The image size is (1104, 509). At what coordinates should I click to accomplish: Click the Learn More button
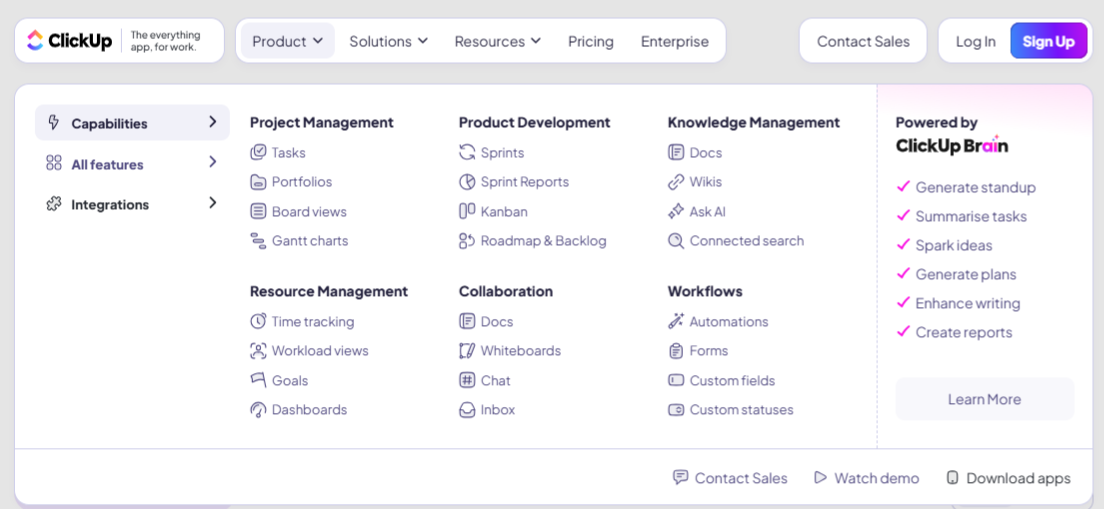[984, 399]
